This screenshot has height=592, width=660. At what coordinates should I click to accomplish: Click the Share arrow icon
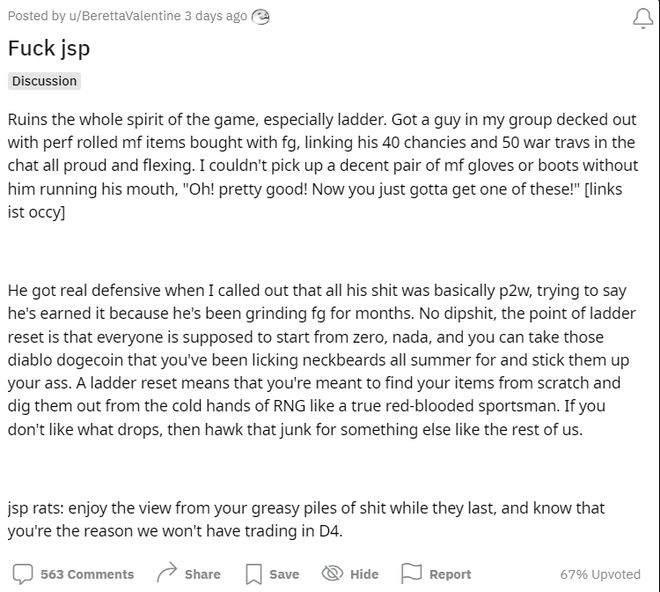[x=167, y=573]
